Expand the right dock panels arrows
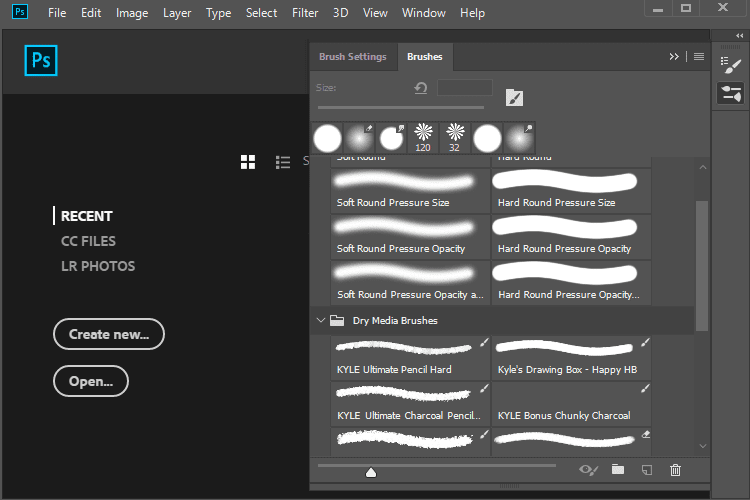750x500 pixels. point(739,35)
